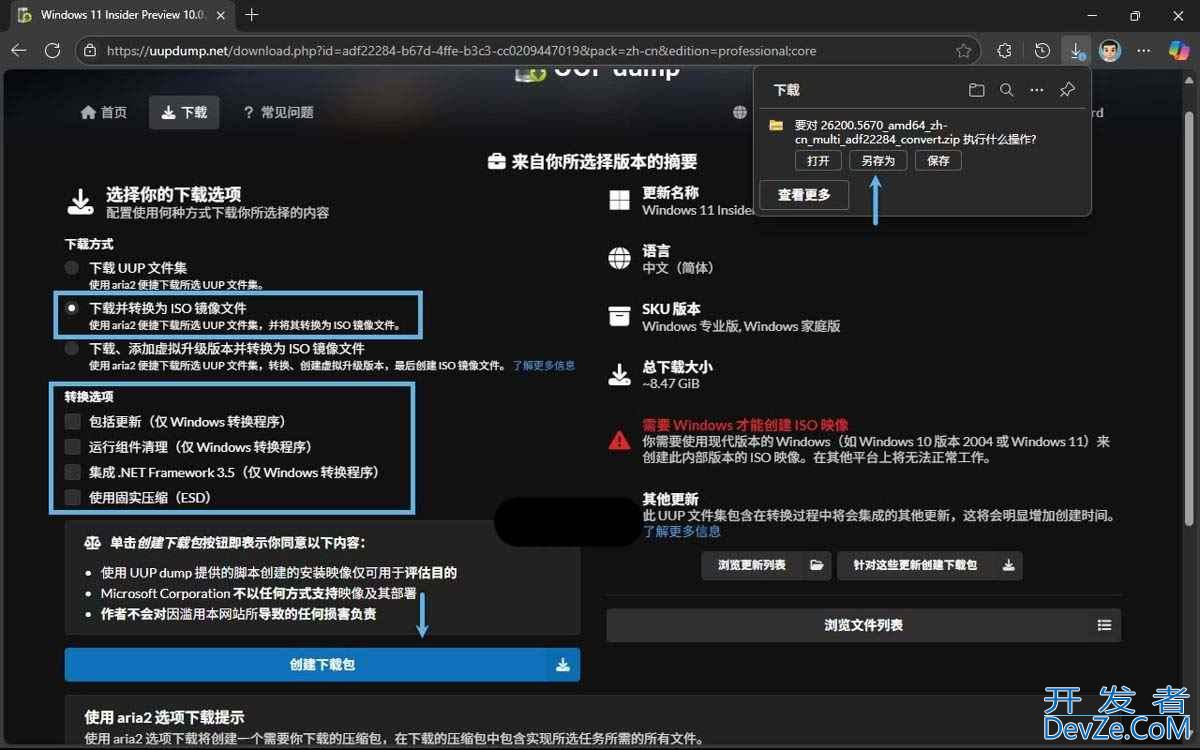Click 另存为 in the download prompt

tap(878, 160)
